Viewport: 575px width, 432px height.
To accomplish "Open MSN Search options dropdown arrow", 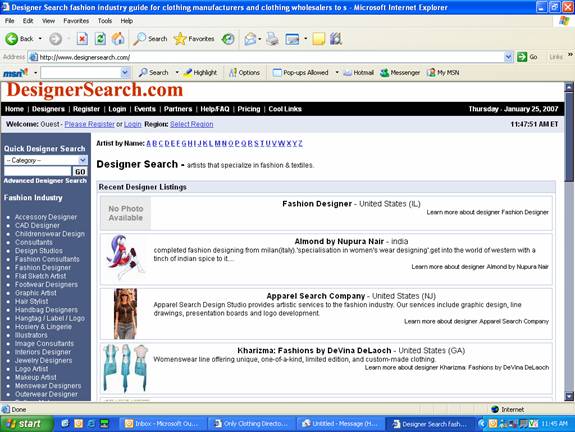I will click(x=177, y=73).
